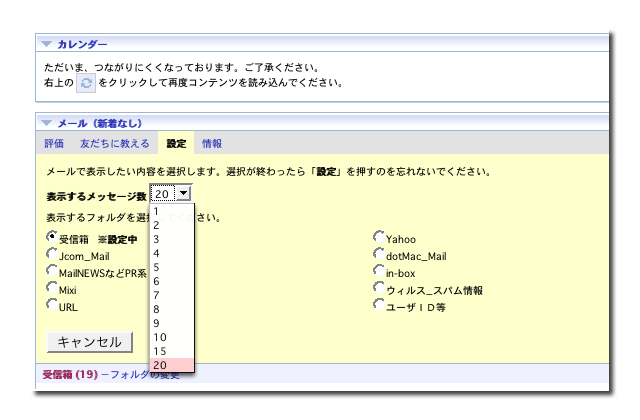Screen dimensions: 640x420
Task: Select the Jcom_Mail folder radio button
Action: 52,254
